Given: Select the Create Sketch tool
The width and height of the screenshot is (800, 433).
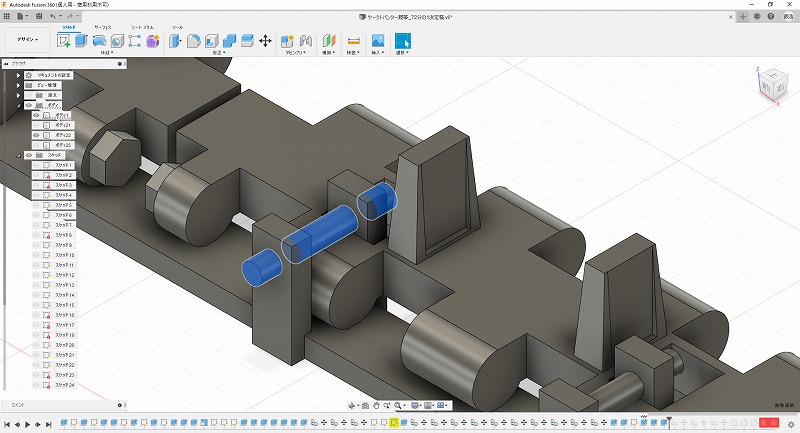Looking at the screenshot, I should [x=64, y=41].
